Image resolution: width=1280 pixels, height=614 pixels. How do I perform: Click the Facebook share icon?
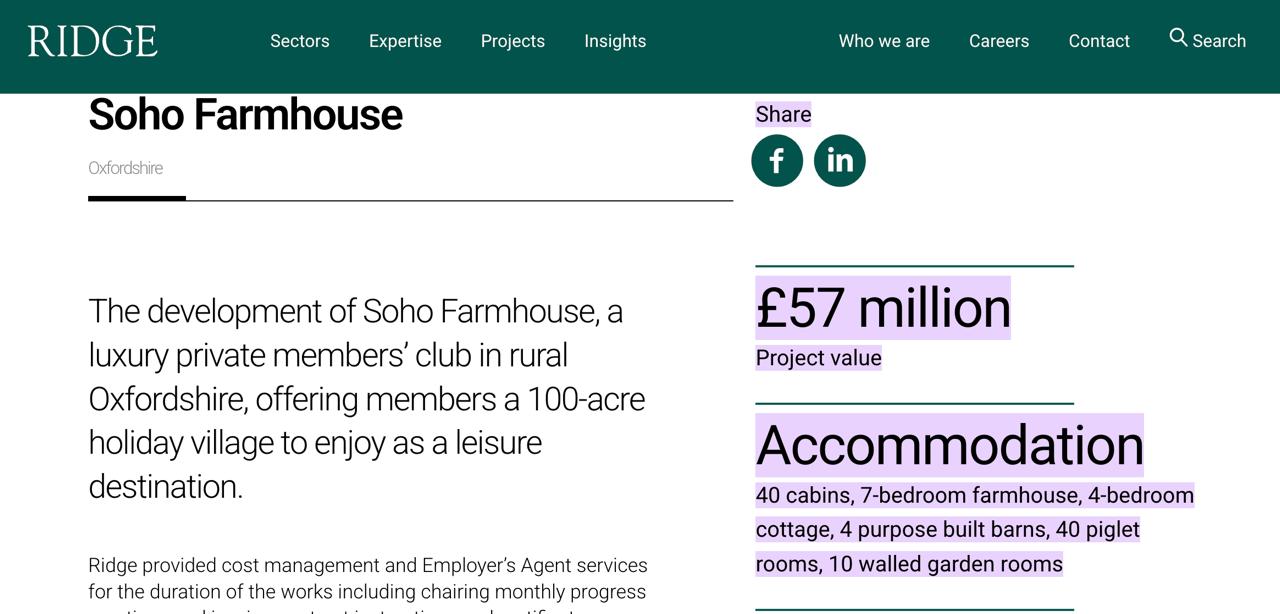tap(777, 161)
